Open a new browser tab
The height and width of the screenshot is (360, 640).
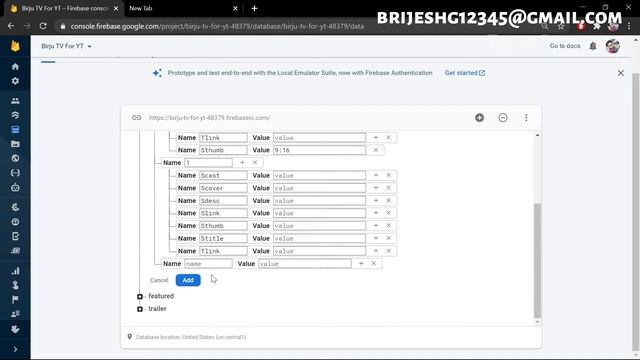pos(254,8)
